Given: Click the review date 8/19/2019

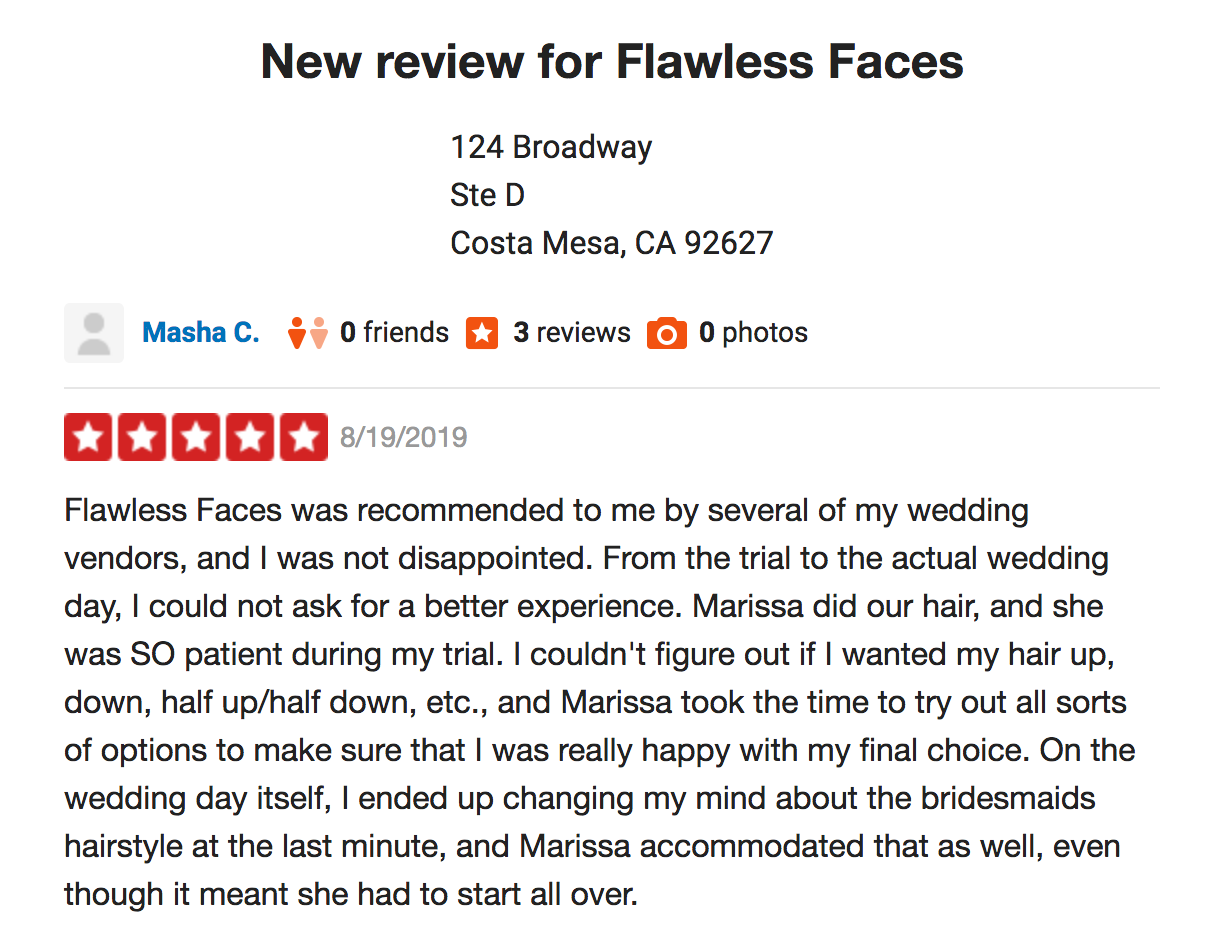Looking at the screenshot, I should [x=404, y=438].
